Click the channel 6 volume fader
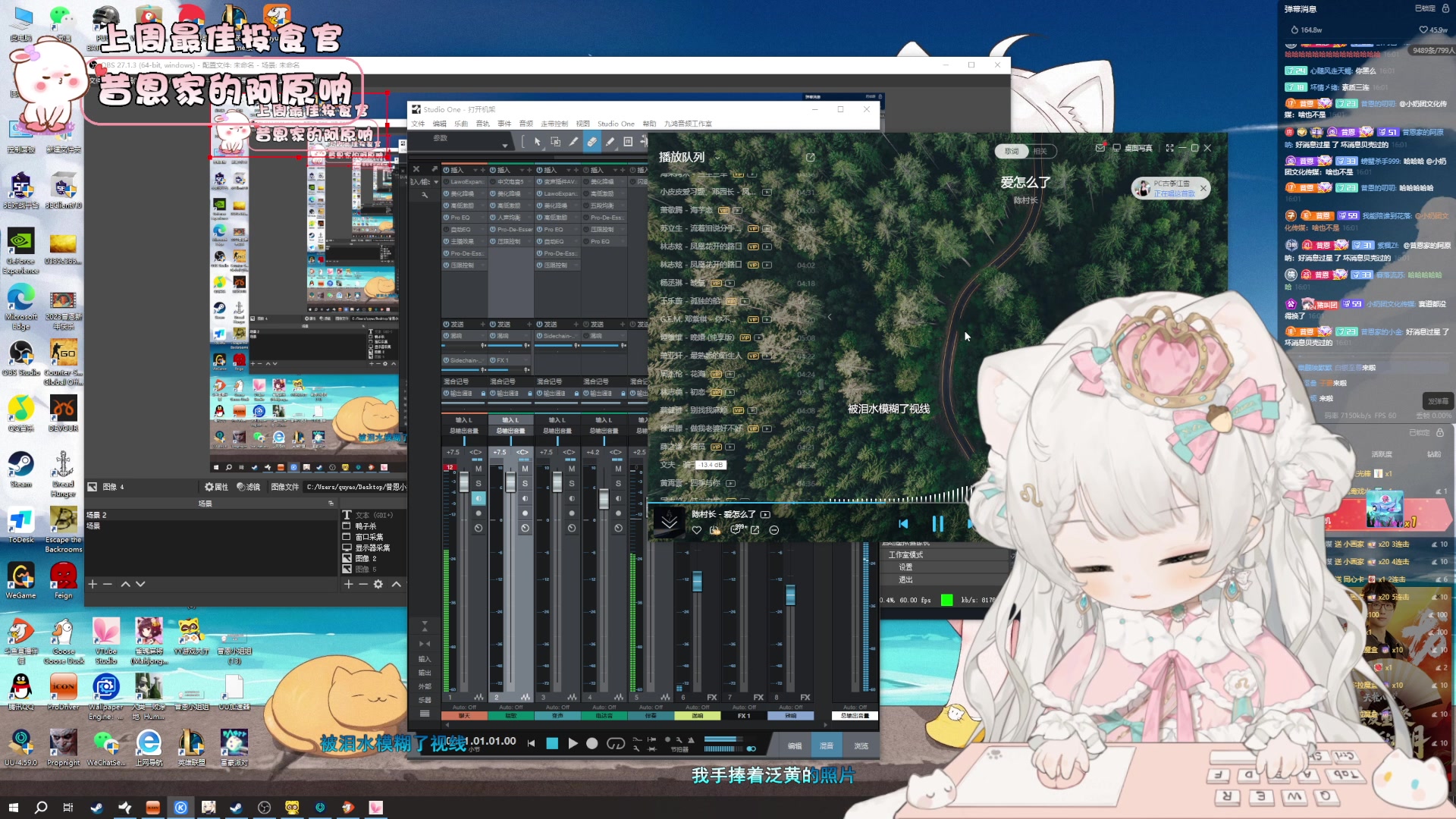The image size is (1456, 819). [697, 582]
